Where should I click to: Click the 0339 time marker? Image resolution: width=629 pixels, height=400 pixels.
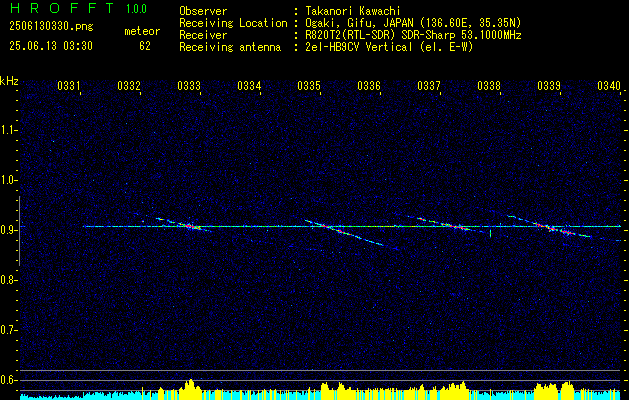tap(548, 85)
